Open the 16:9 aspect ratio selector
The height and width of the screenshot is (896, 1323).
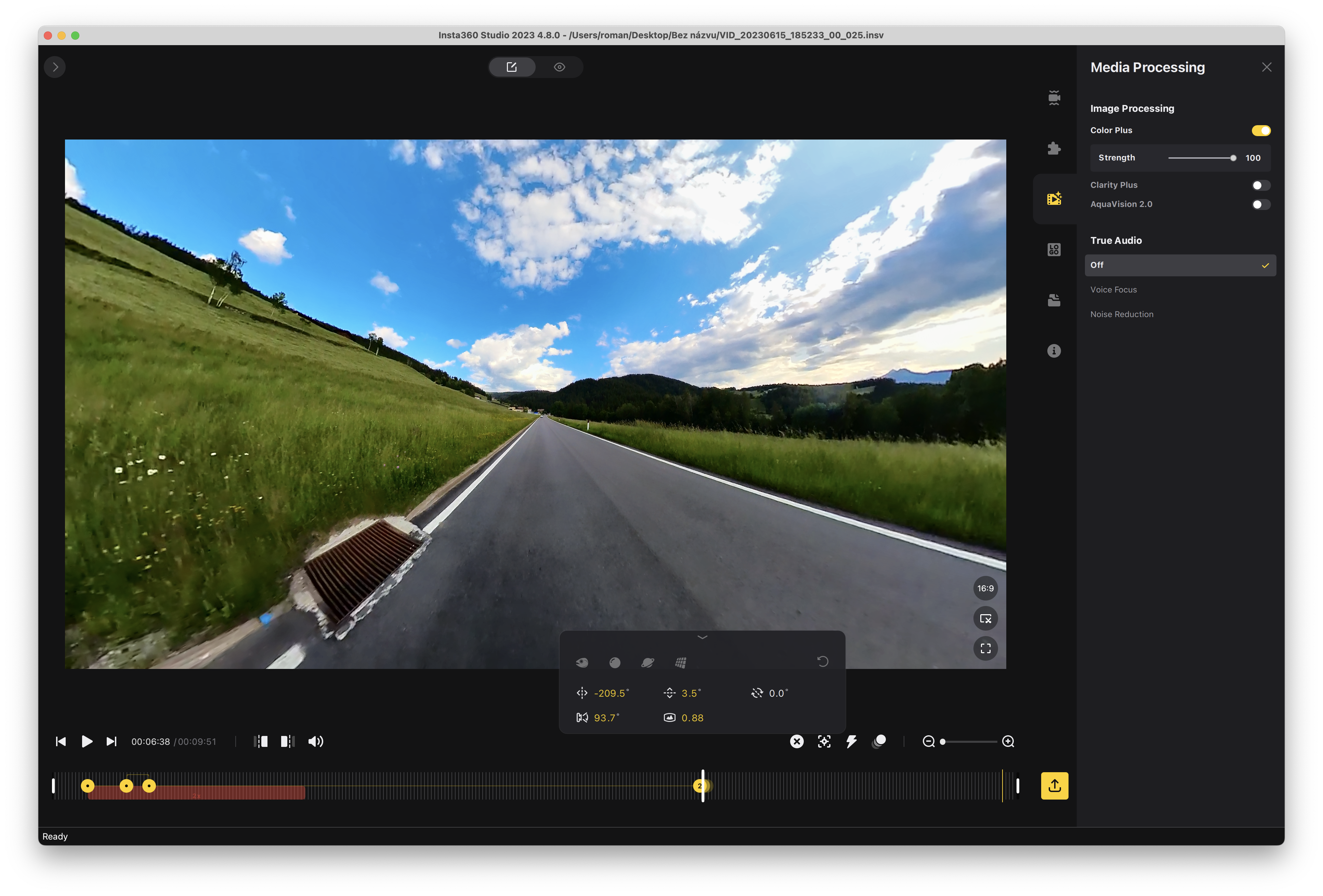coord(985,588)
